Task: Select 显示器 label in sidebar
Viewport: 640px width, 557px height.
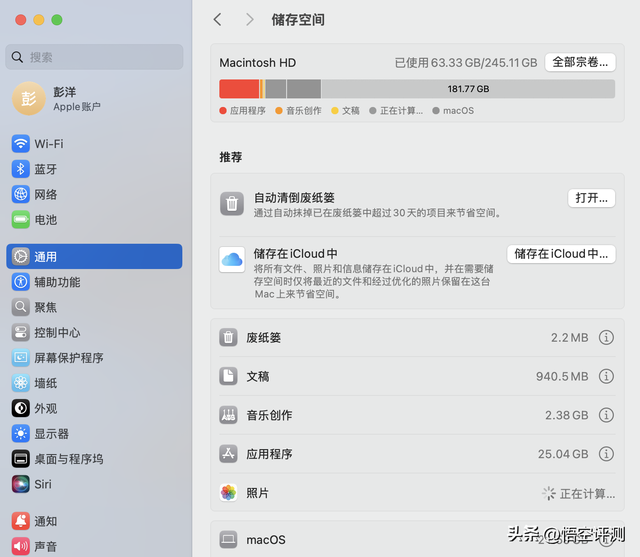Action: point(51,434)
